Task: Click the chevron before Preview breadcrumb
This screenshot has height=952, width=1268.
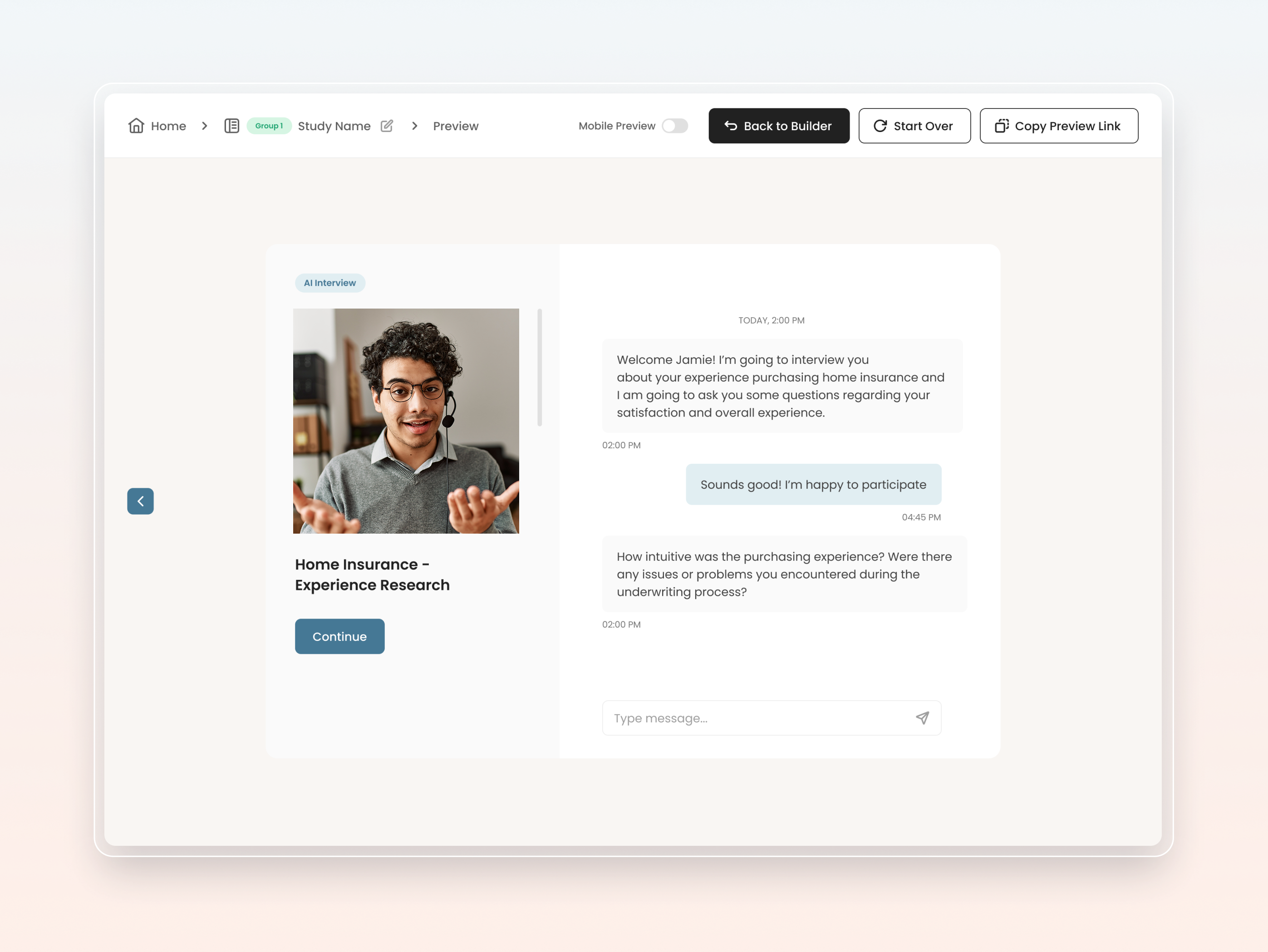Action: pos(414,126)
